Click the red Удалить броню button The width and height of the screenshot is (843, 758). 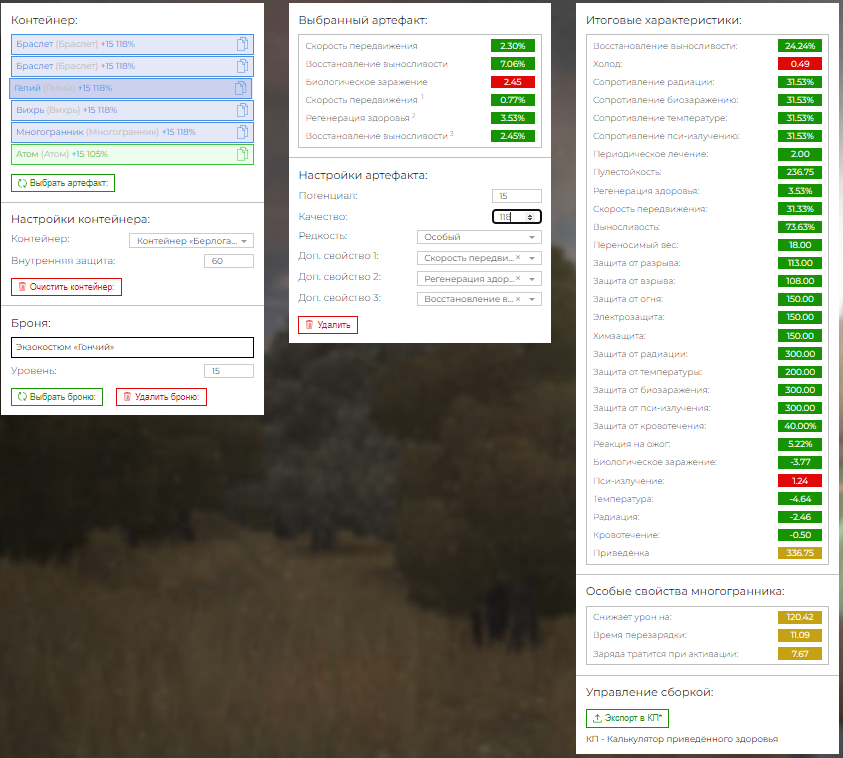coord(161,397)
